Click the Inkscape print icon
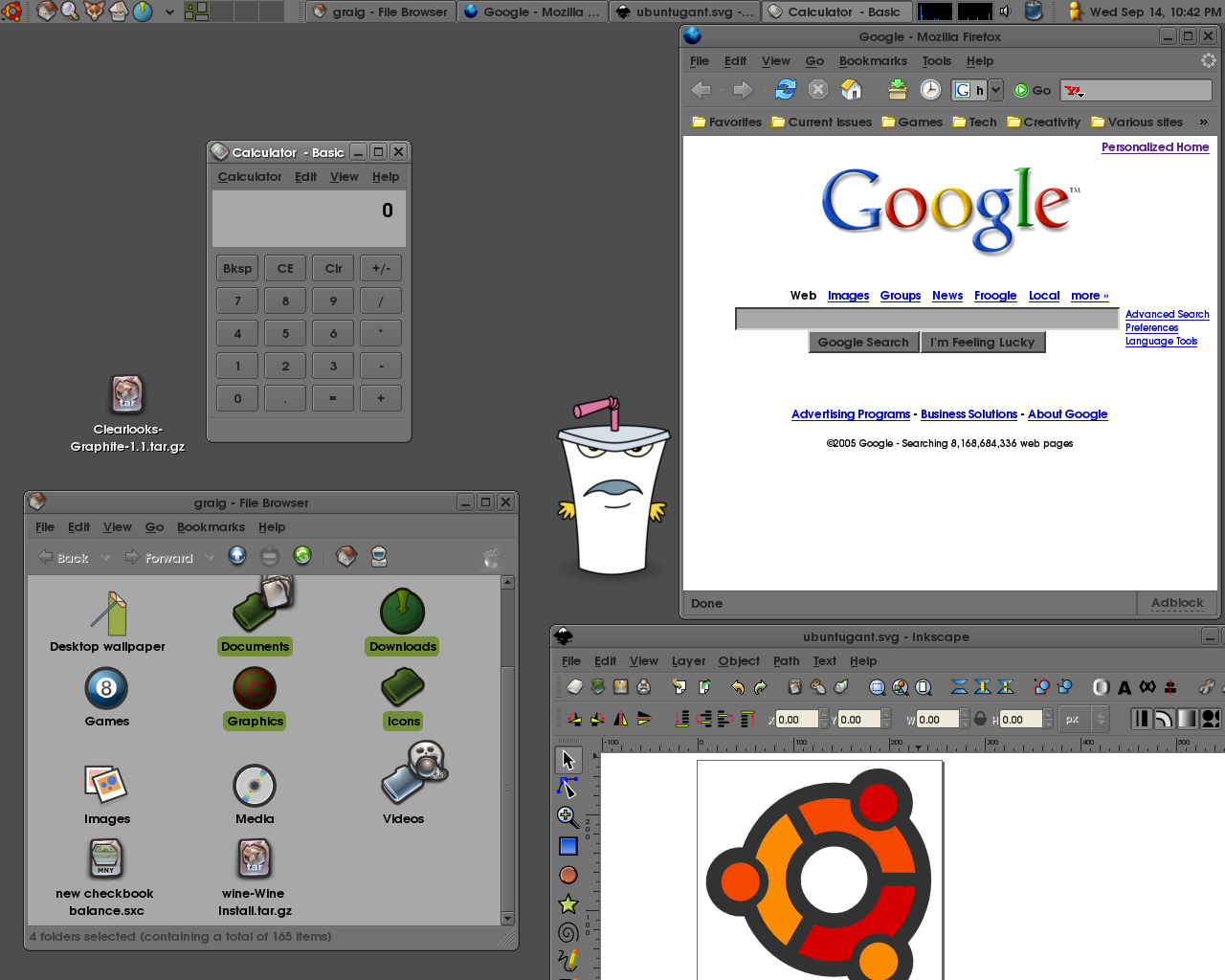 (x=644, y=686)
